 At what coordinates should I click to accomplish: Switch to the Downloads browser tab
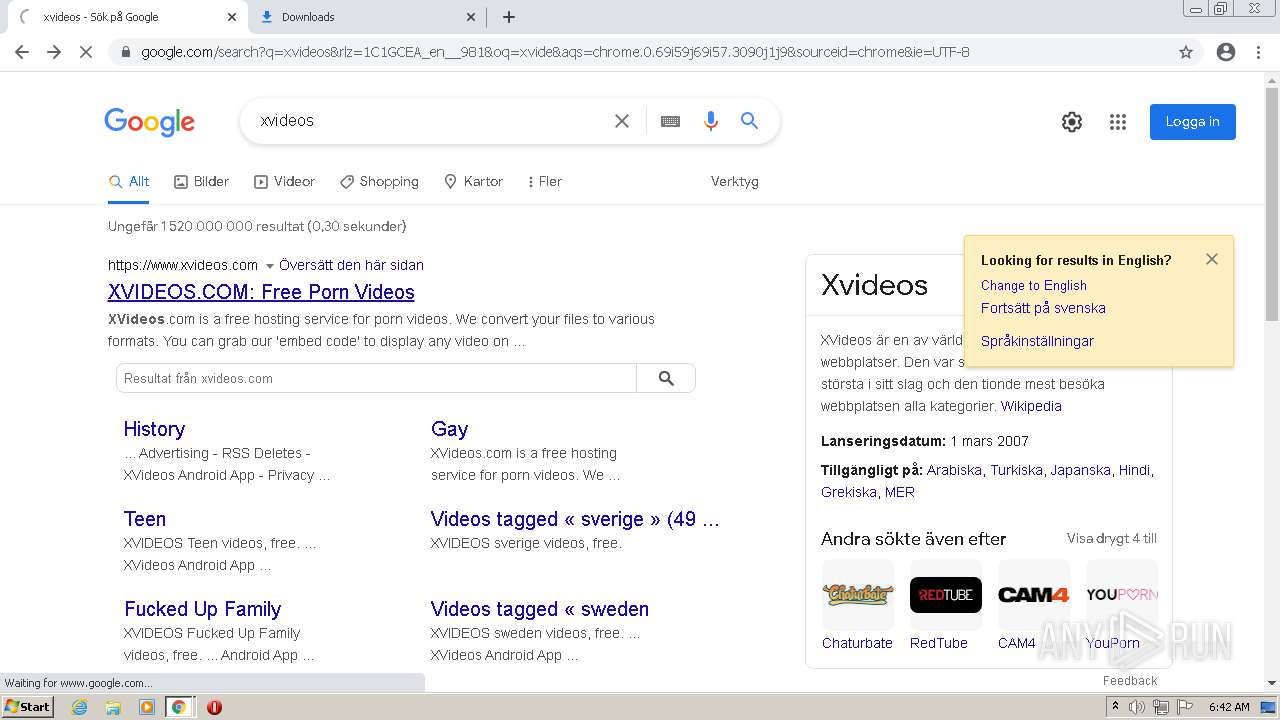click(x=365, y=17)
